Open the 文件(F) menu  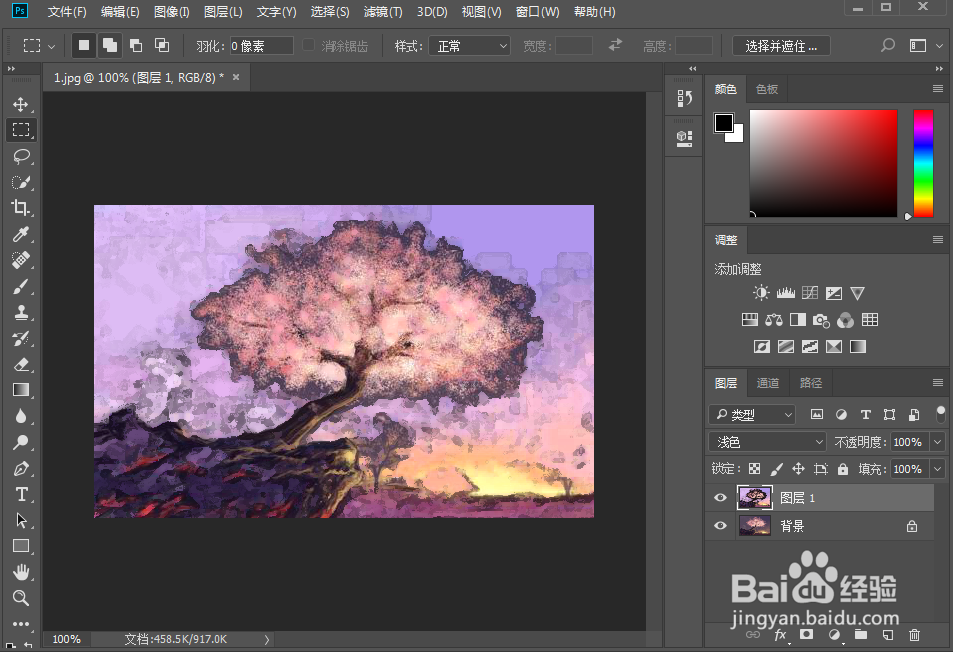67,12
